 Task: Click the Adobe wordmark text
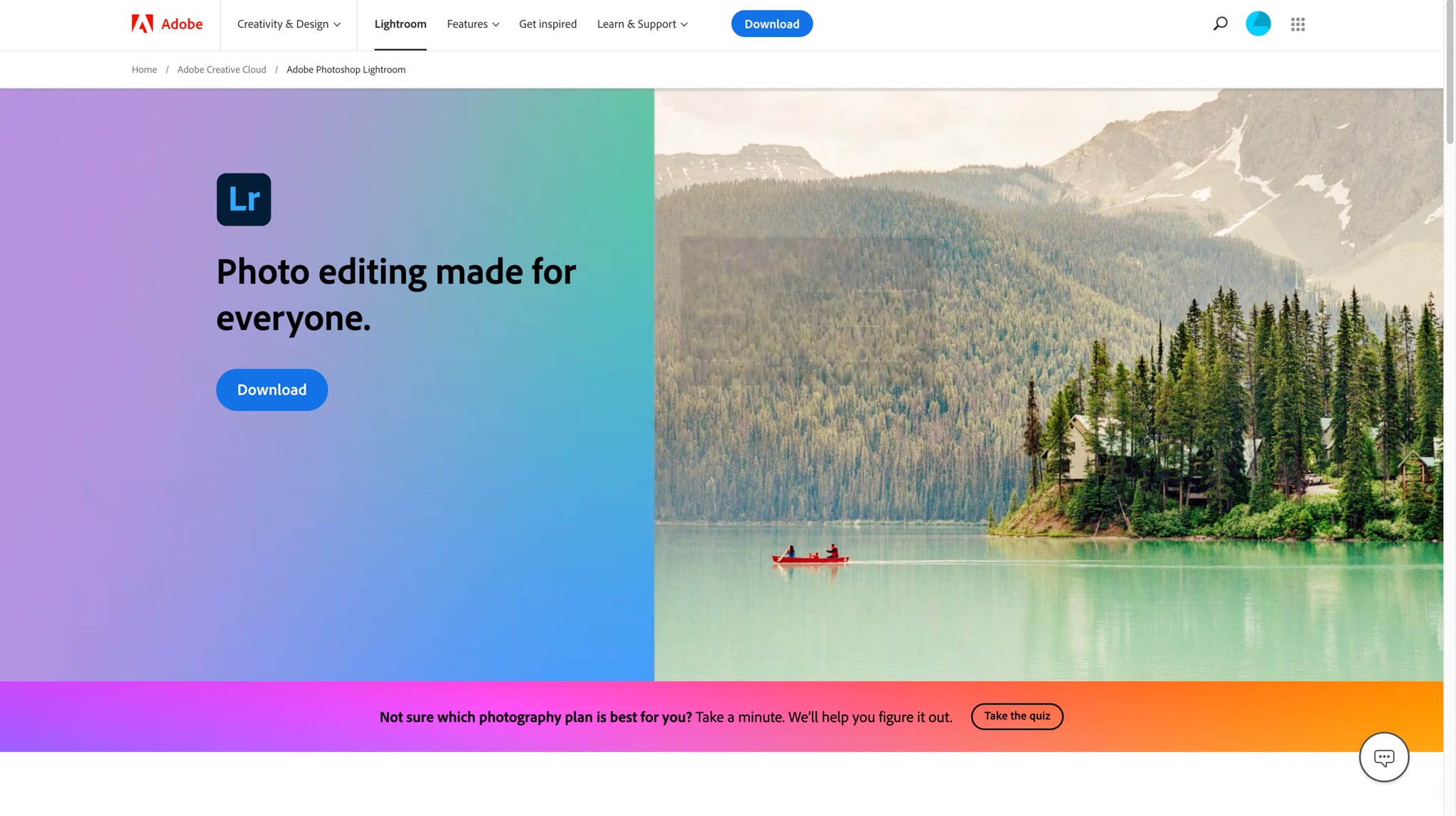coord(182,24)
